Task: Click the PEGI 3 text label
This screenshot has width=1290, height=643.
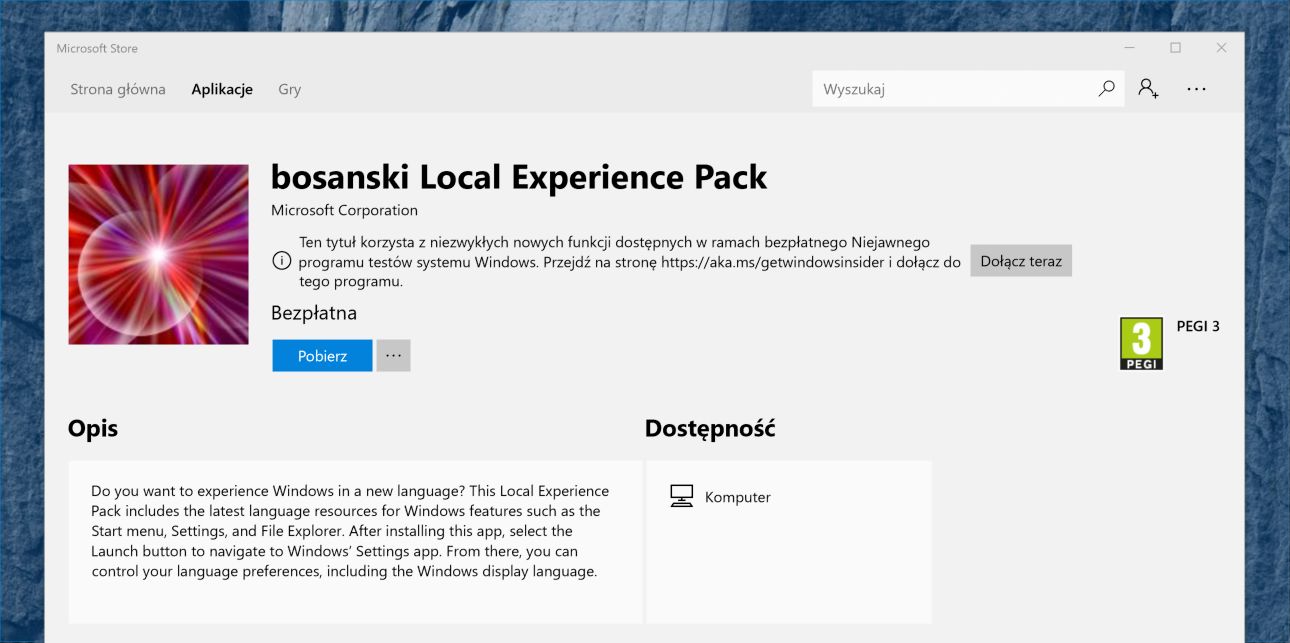Action: (1198, 326)
